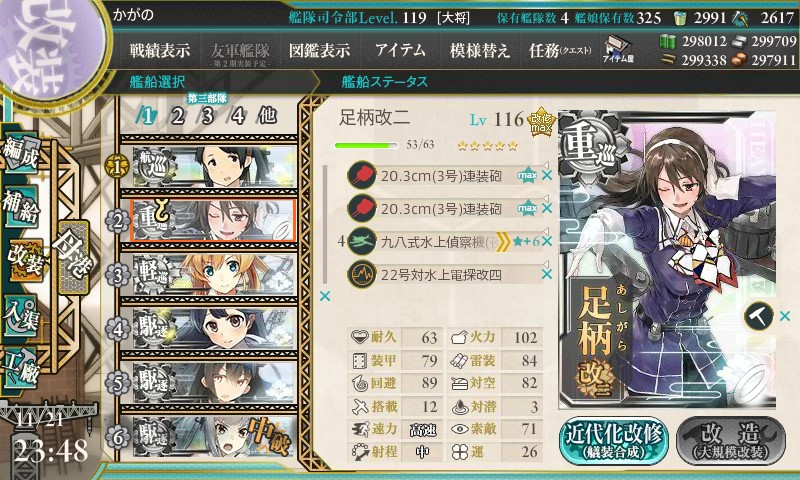The width and height of the screenshot is (800, 480).
Task: Open the アイテム屋 shop icon
Action: (618, 49)
